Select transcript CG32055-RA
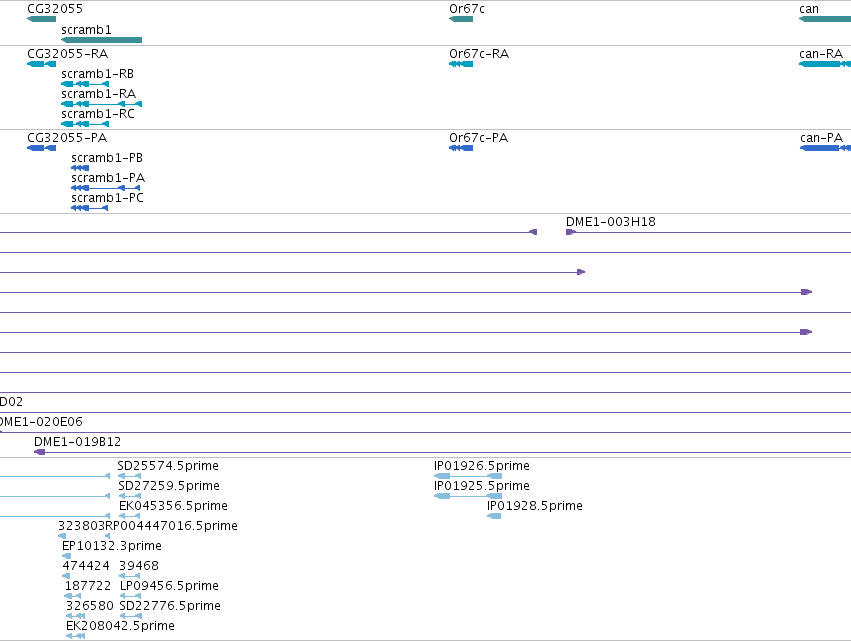The height and width of the screenshot is (641, 851). coord(67,54)
